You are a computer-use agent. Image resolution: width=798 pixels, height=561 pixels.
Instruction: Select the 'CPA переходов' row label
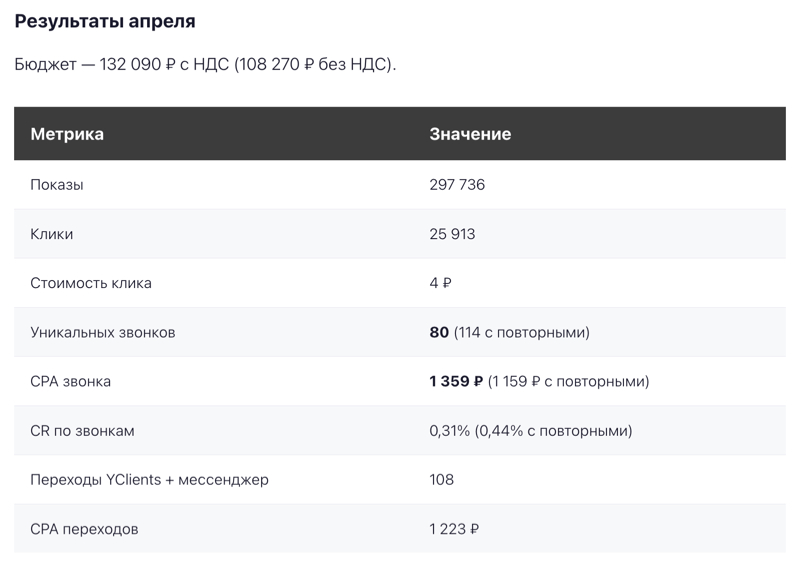point(84,529)
